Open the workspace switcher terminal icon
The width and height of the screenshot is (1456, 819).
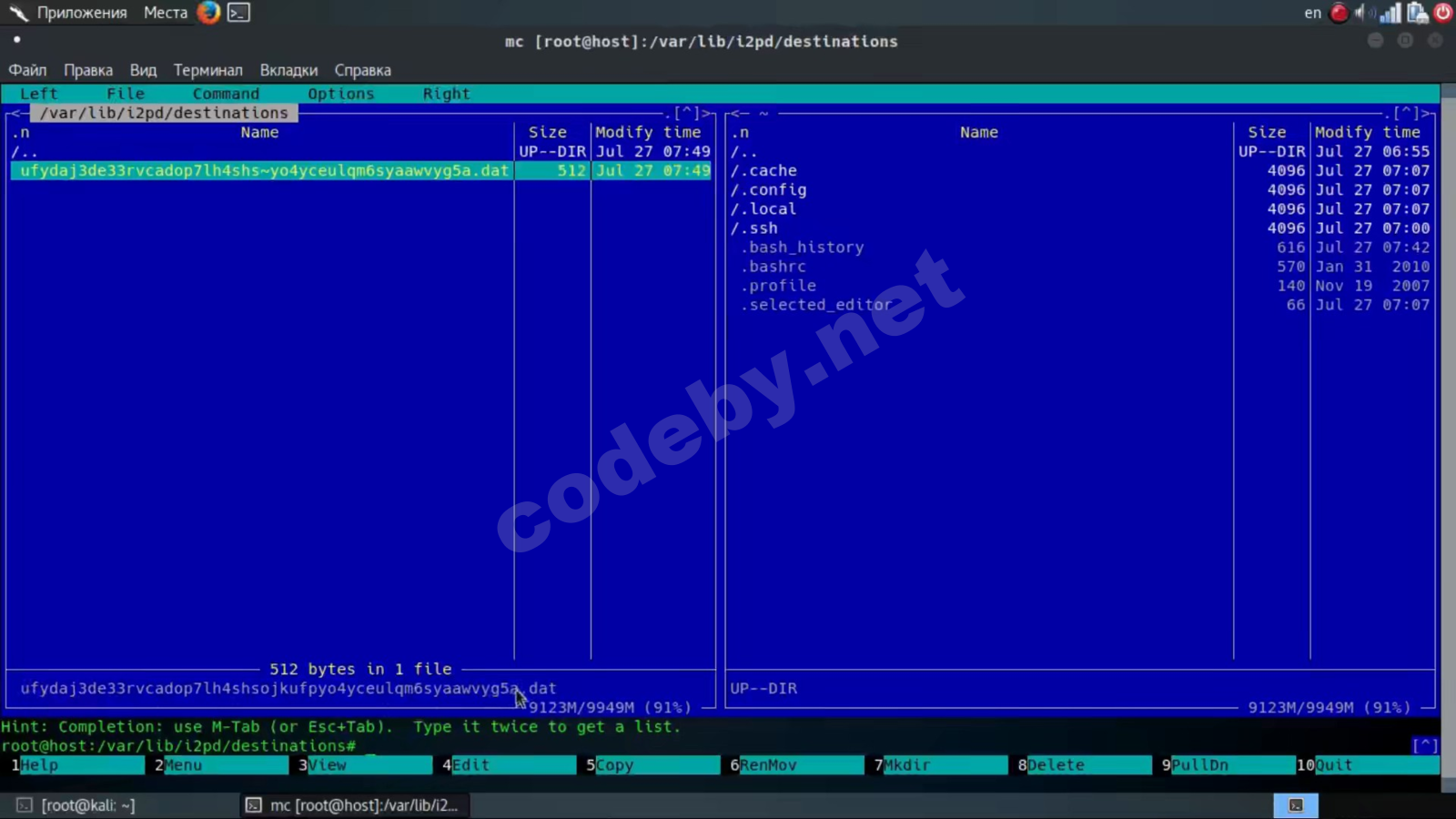(x=1296, y=805)
